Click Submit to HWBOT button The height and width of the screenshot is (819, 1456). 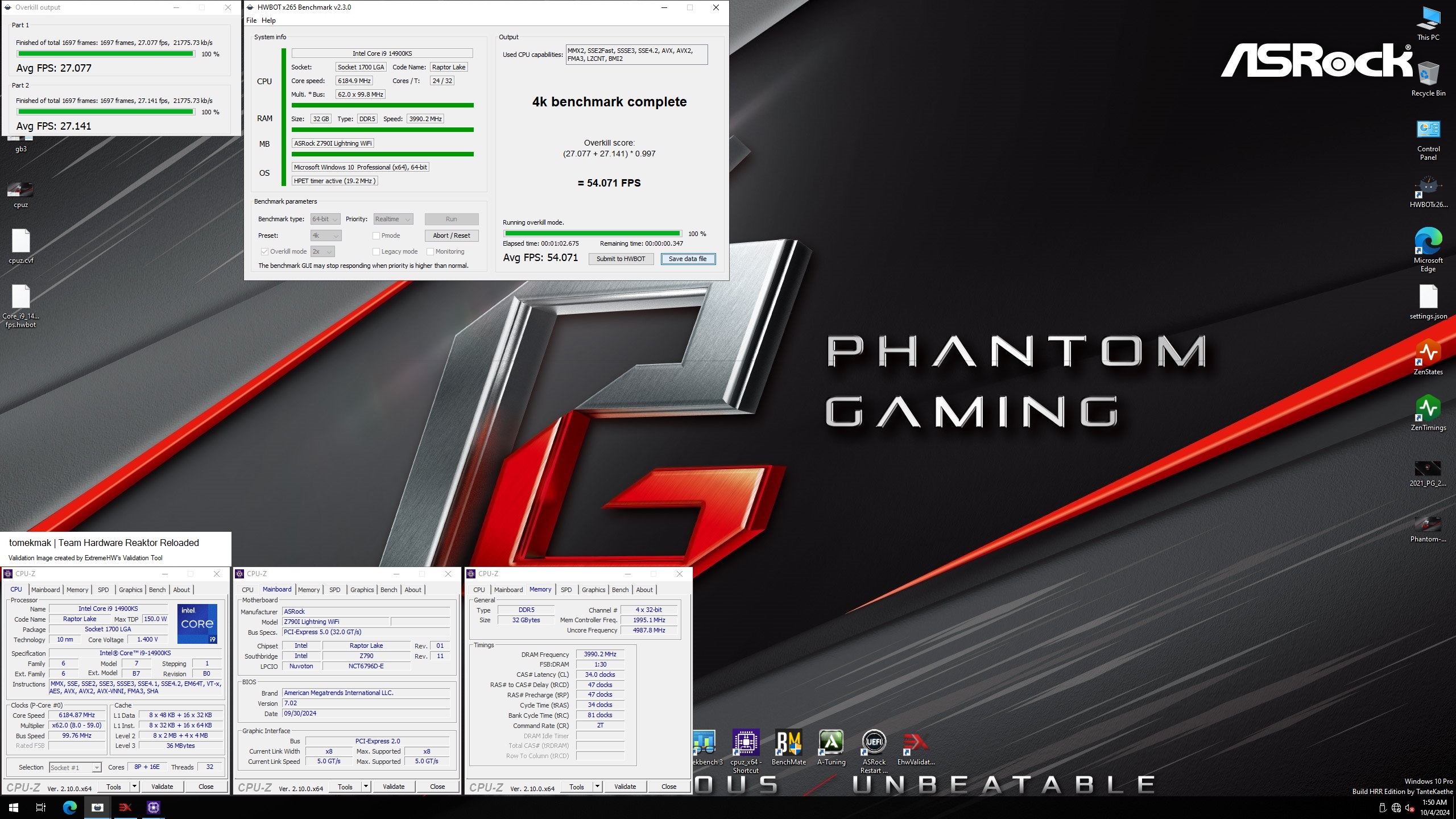(x=621, y=259)
